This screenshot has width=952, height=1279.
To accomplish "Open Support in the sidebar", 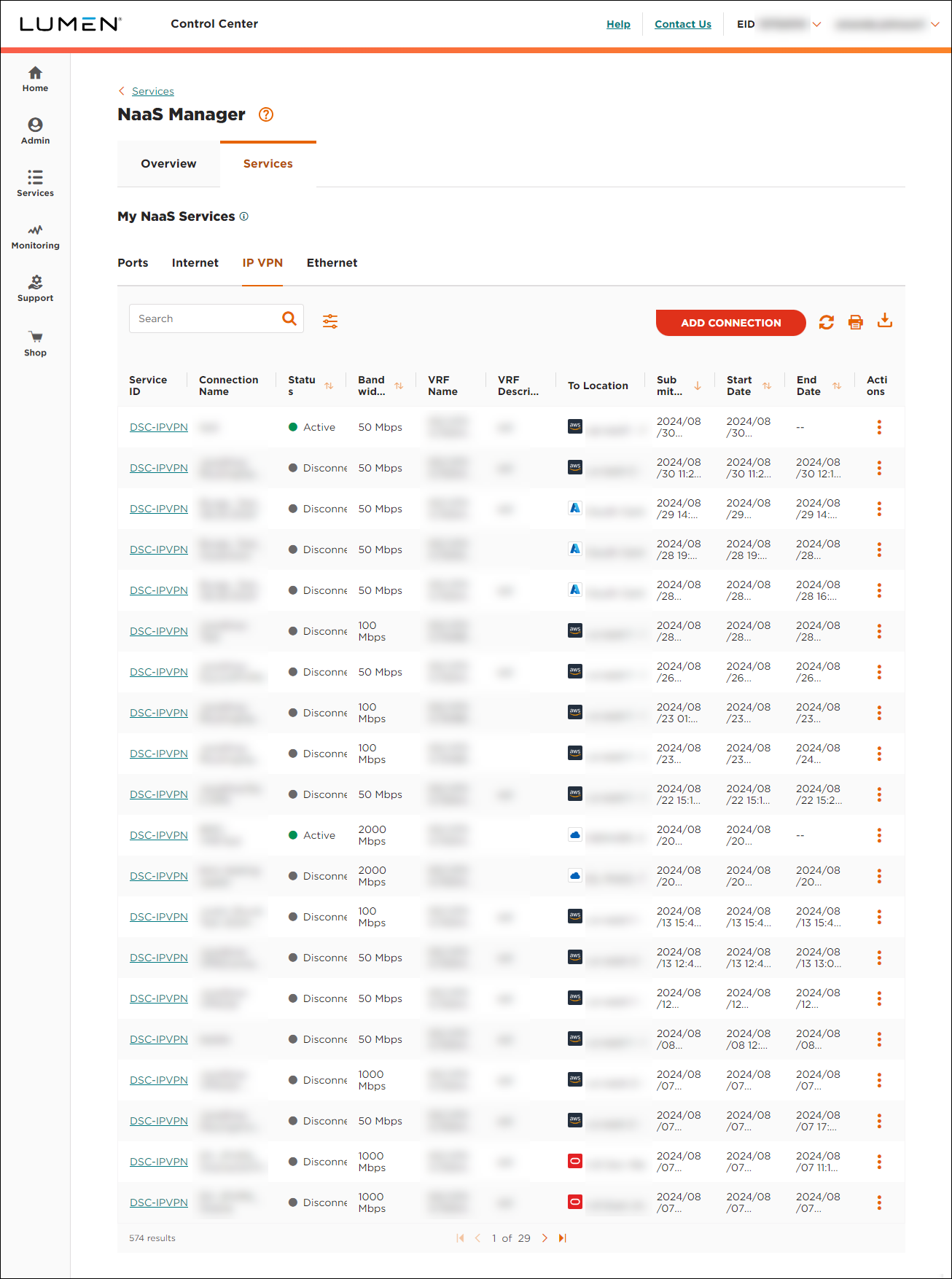I will point(35,289).
